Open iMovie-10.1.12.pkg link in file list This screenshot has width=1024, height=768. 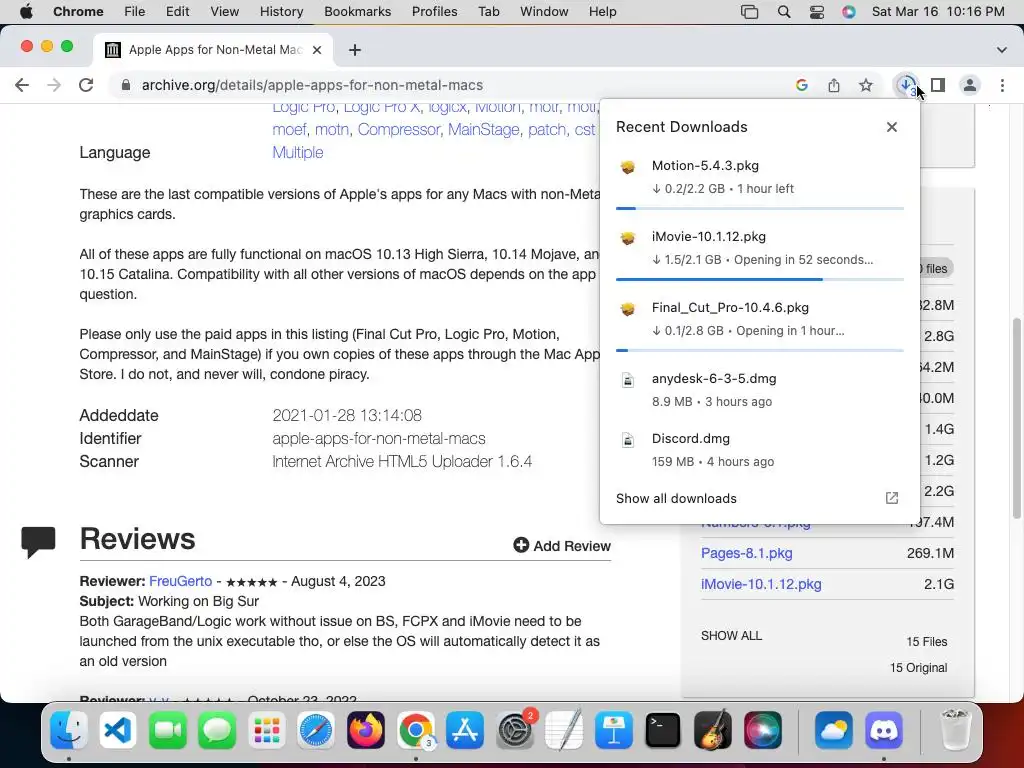(761, 584)
